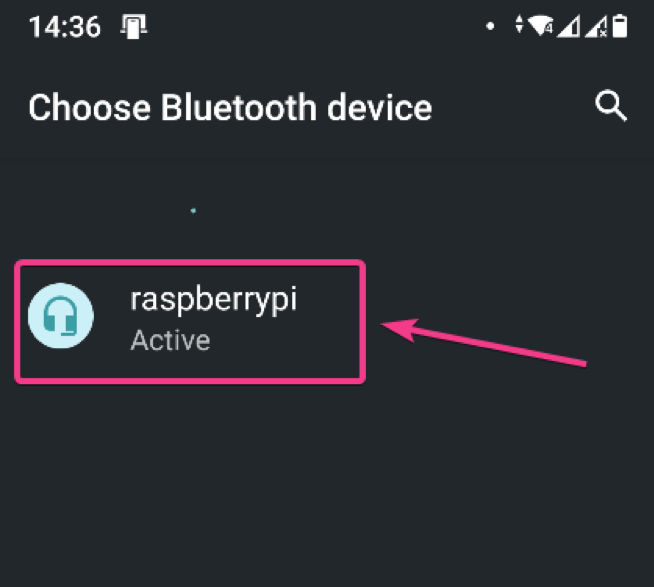The image size is (654, 587).
Task: Open the search magnifier icon
Action: tap(611, 106)
